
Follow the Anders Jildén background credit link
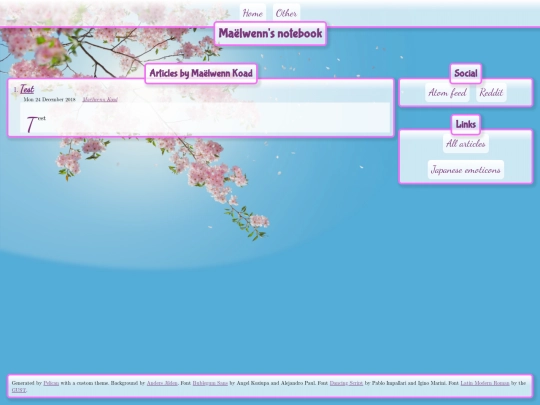(x=162, y=383)
